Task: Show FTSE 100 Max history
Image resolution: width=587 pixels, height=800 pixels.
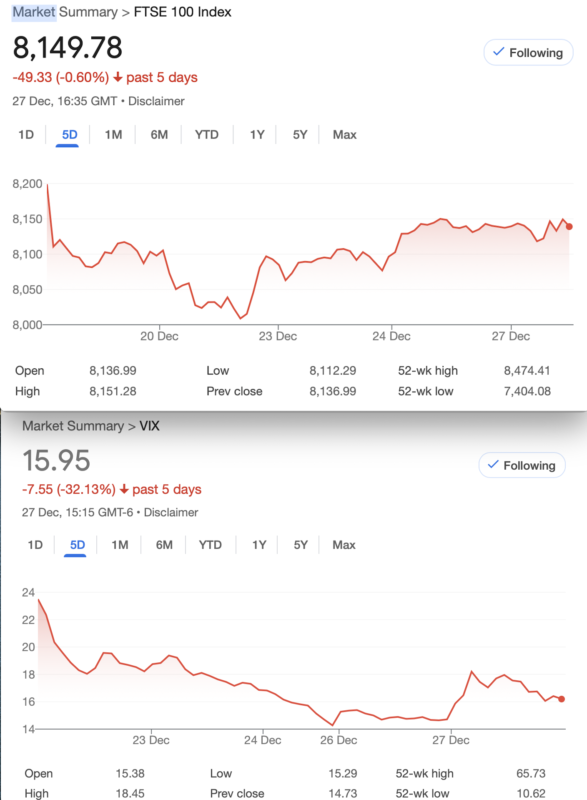Action: click(x=345, y=135)
